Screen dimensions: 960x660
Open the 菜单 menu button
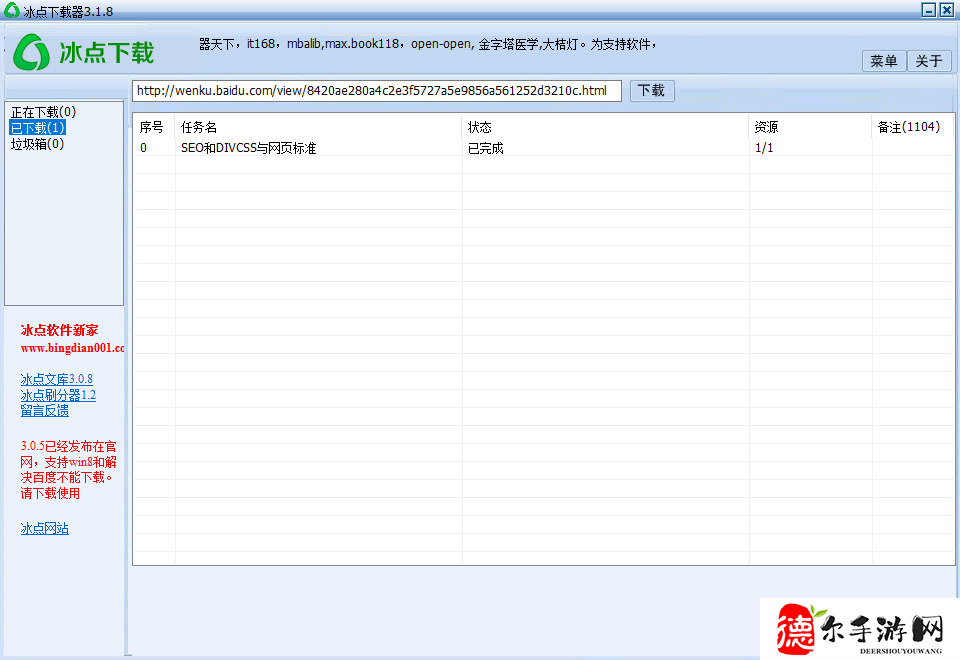point(883,61)
